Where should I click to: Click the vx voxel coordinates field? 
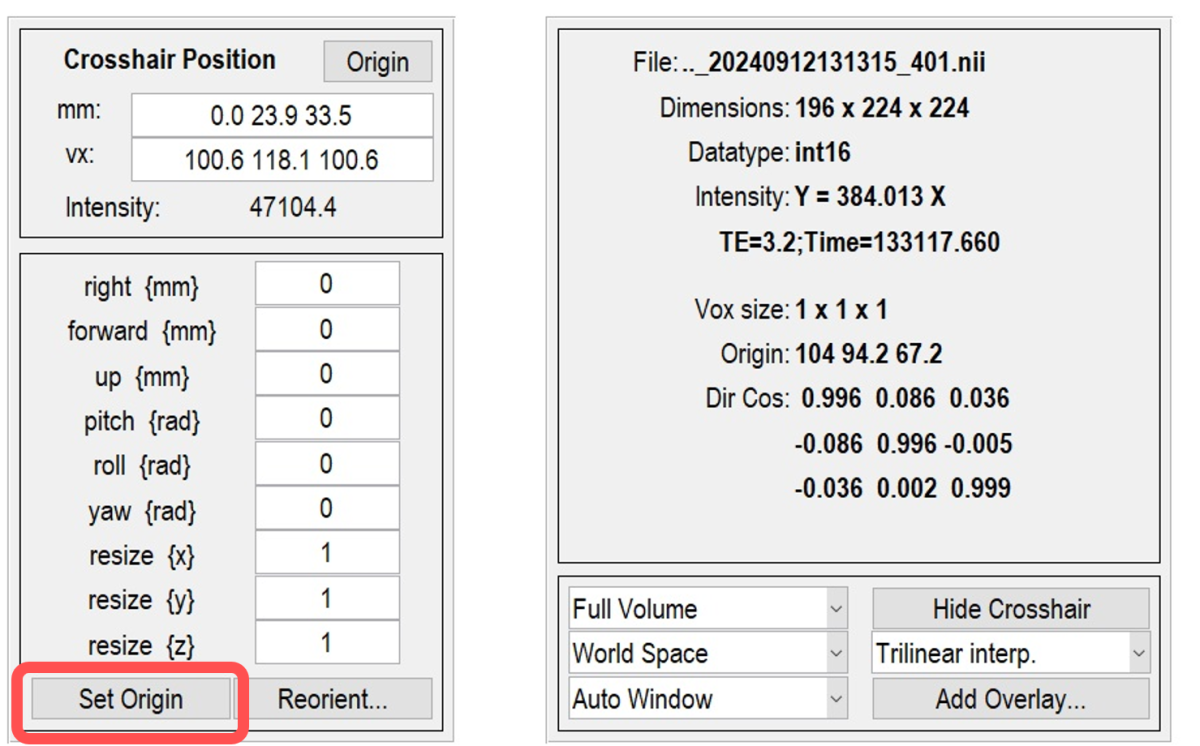[282, 160]
